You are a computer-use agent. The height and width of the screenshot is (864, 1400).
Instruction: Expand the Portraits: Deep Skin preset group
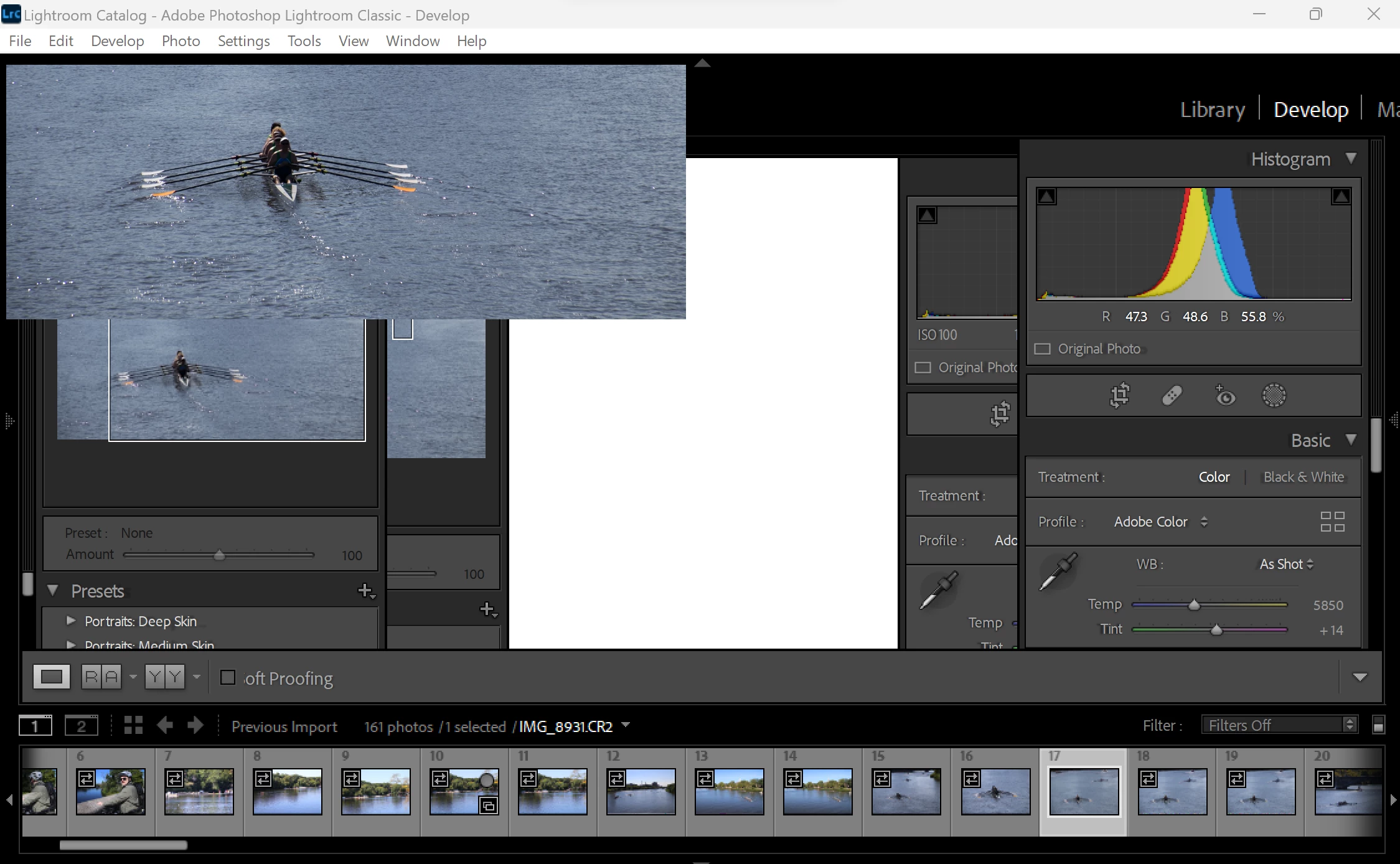coord(71,621)
